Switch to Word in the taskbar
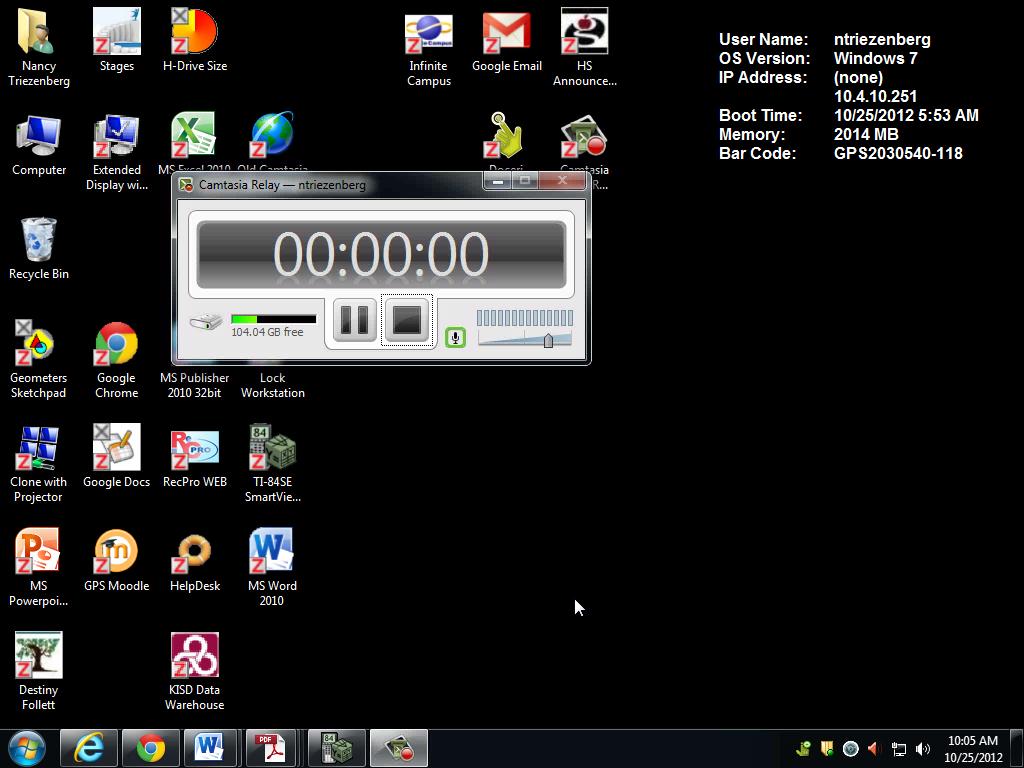The image size is (1024, 768). (x=210, y=748)
